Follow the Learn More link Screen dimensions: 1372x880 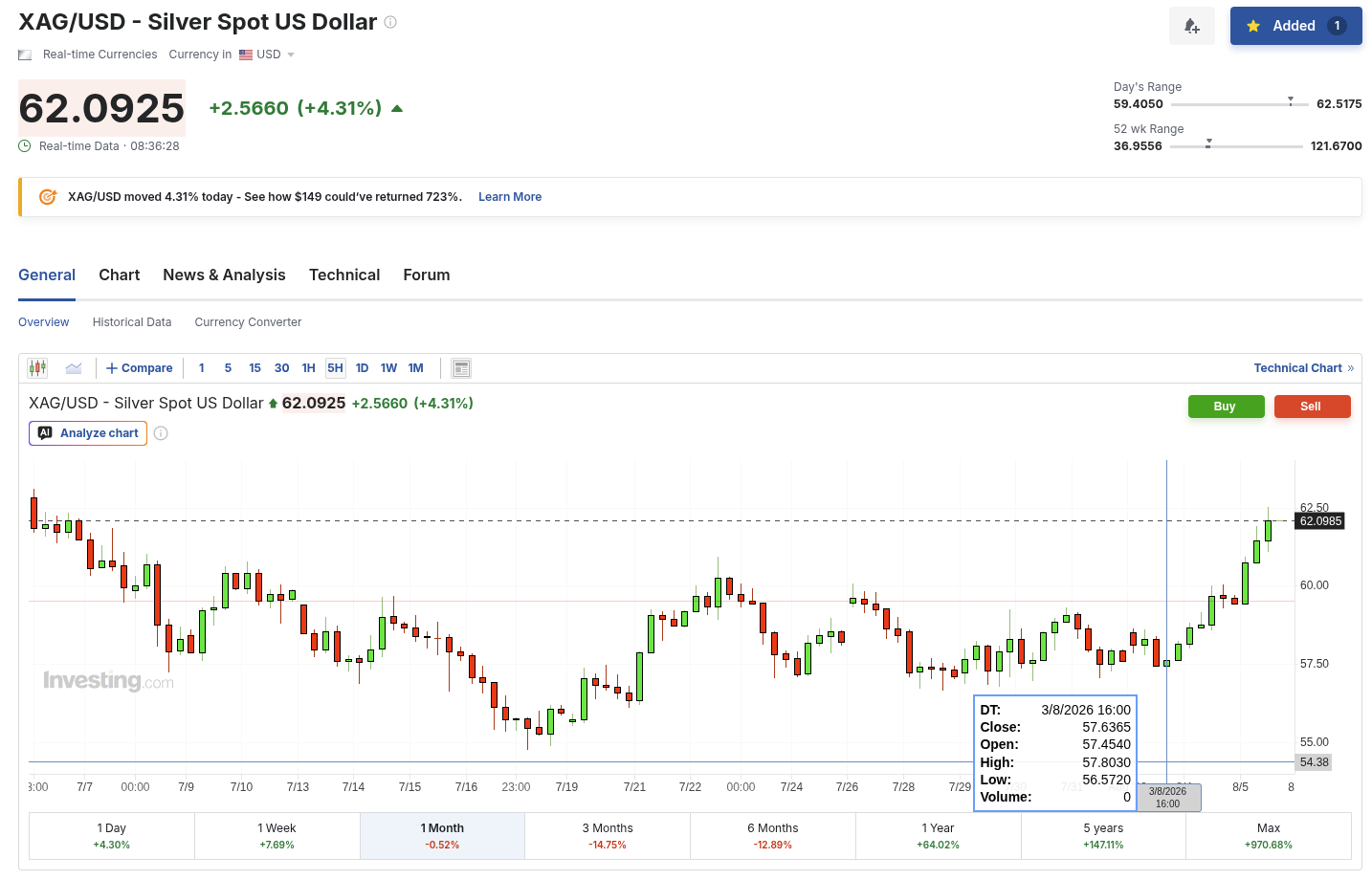click(x=510, y=197)
